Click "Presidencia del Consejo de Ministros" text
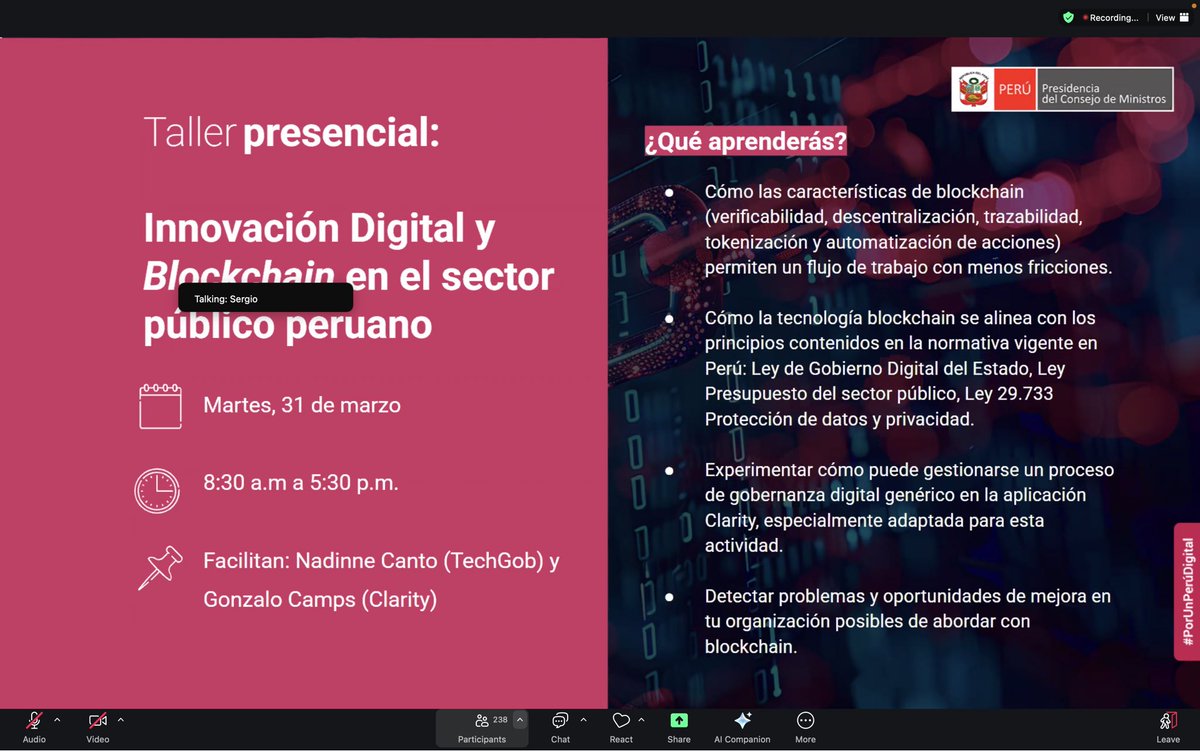Screen dimensions: 1200x751 coord(1104,94)
